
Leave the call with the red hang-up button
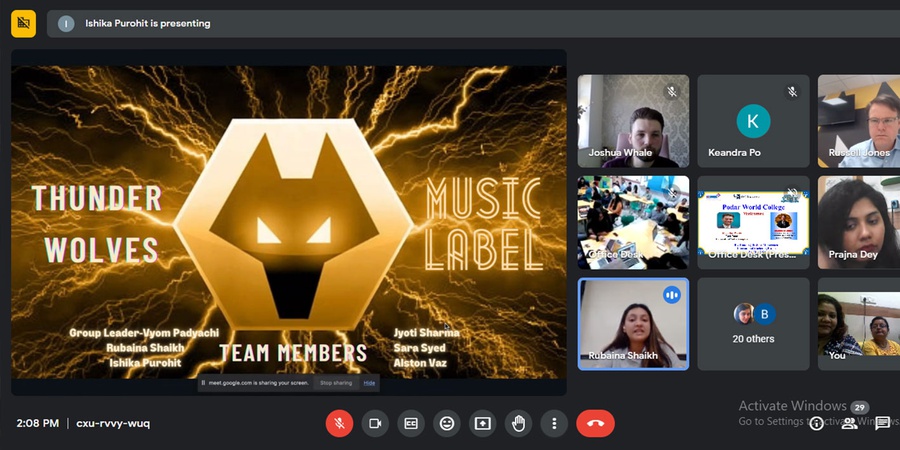point(595,423)
